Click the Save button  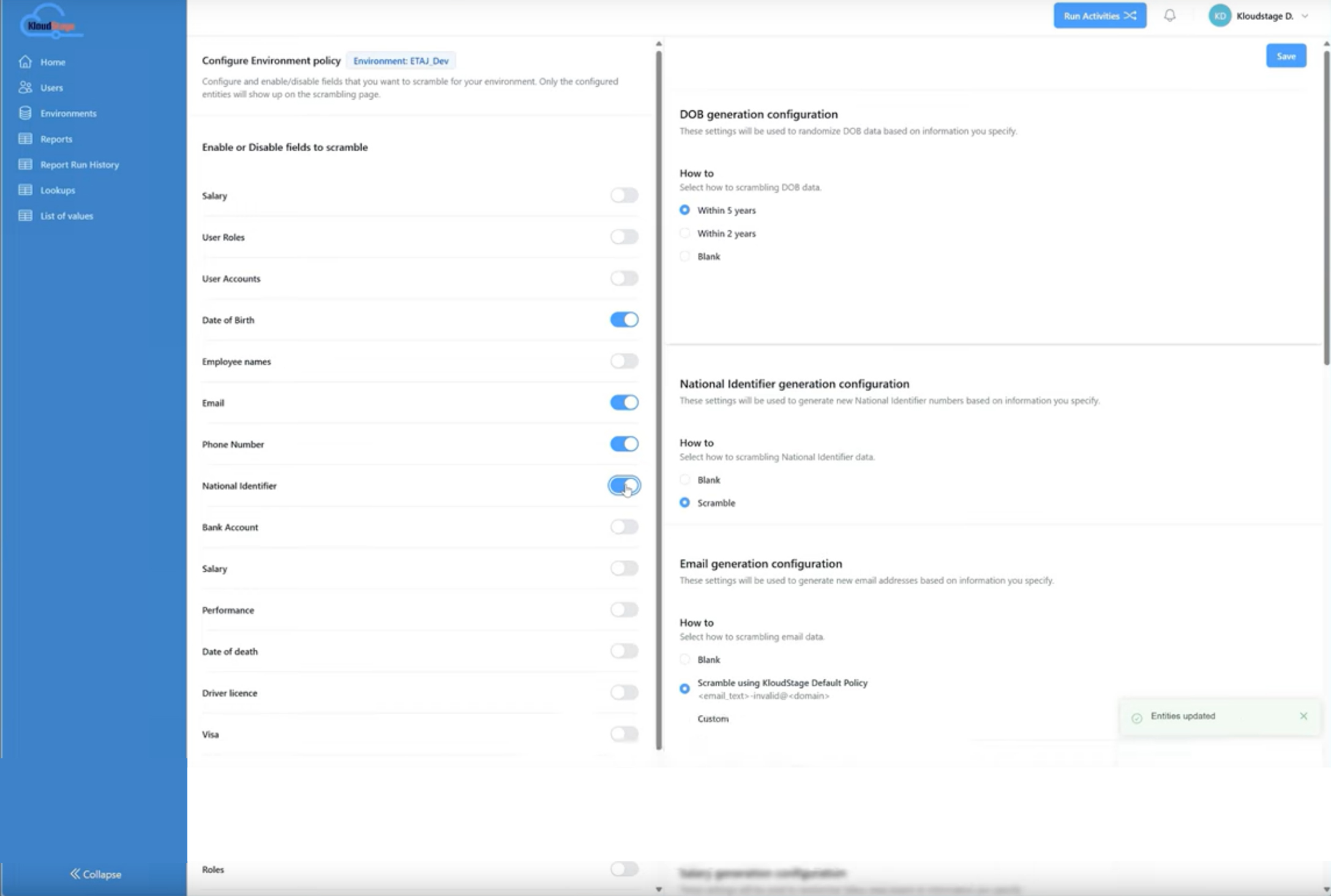click(1286, 56)
